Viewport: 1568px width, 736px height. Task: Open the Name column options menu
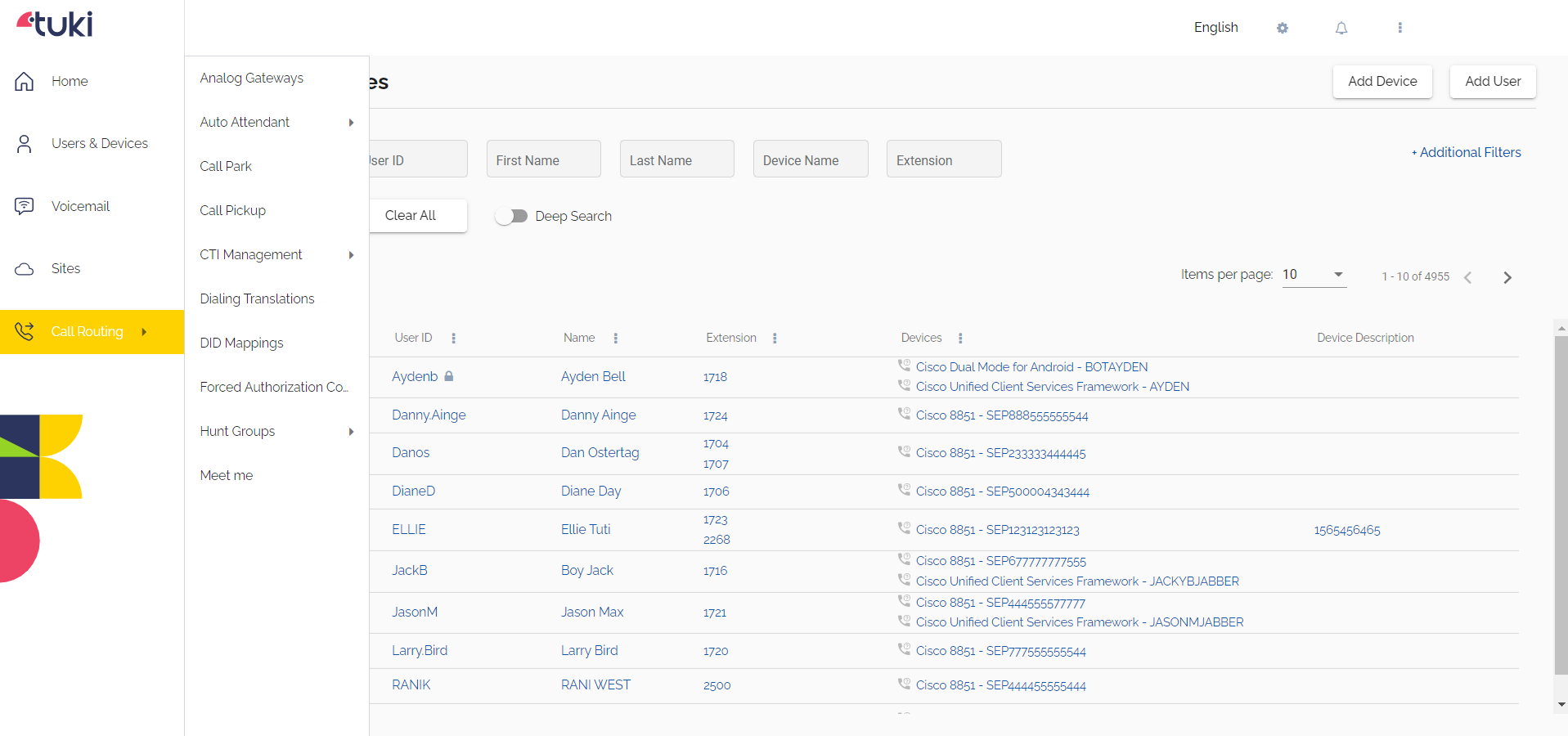point(616,339)
